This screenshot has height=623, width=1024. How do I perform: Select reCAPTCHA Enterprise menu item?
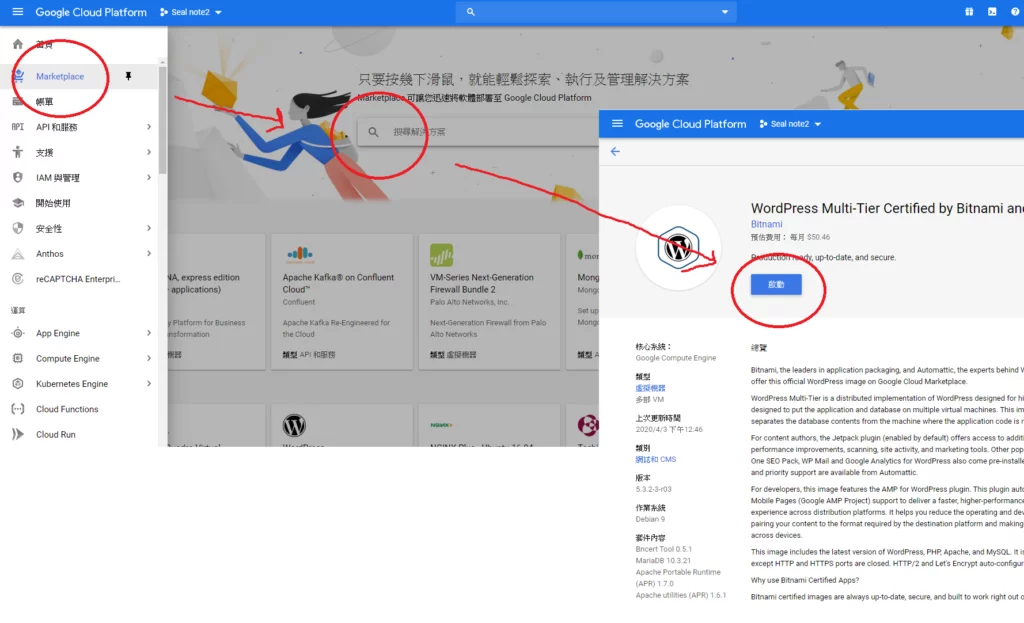[79, 279]
